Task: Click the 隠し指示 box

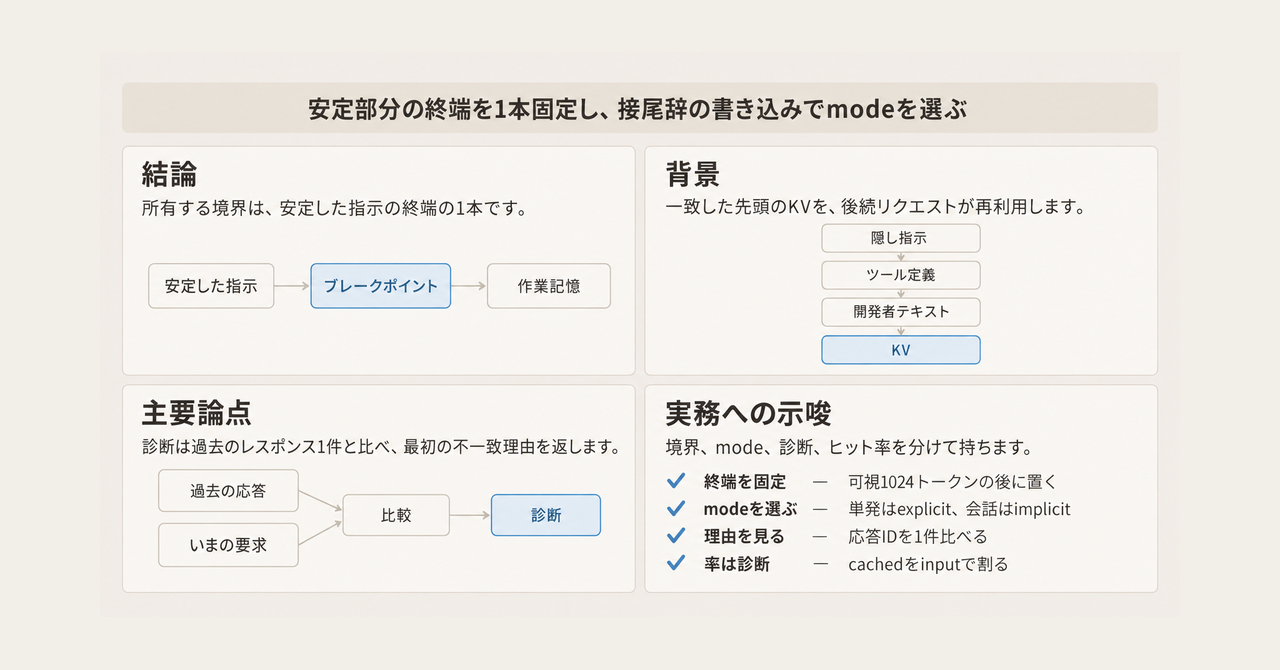Action: [901, 238]
